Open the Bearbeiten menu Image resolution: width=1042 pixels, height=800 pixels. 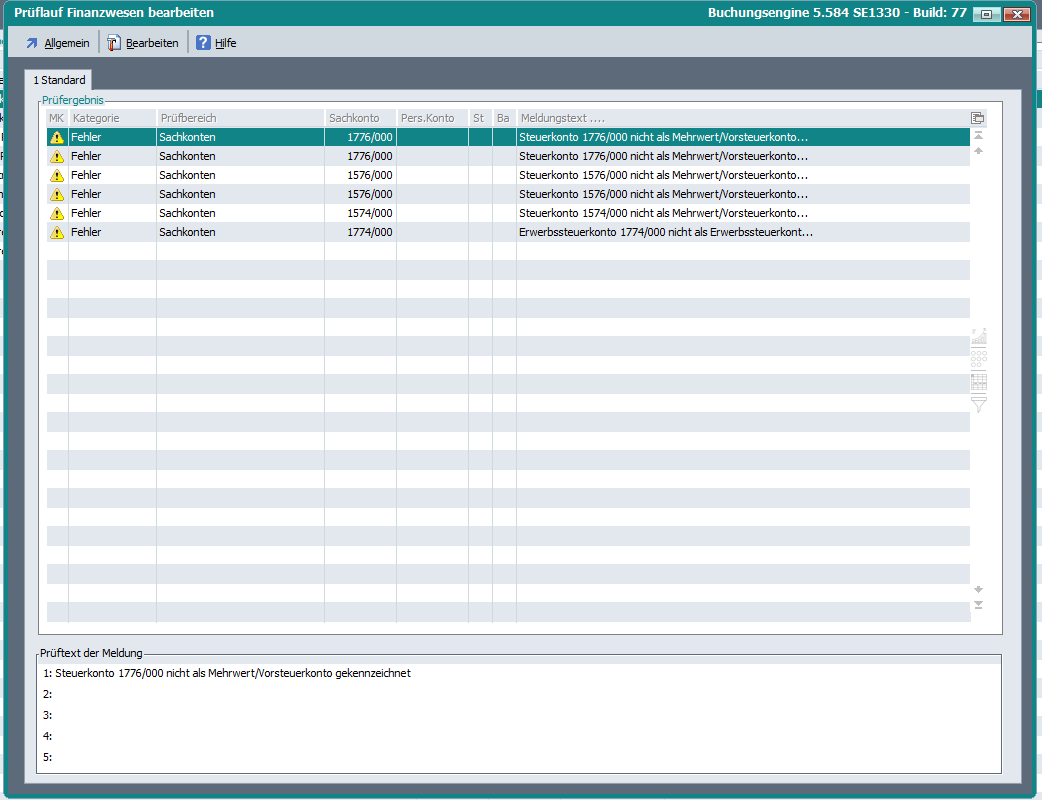pos(143,43)
